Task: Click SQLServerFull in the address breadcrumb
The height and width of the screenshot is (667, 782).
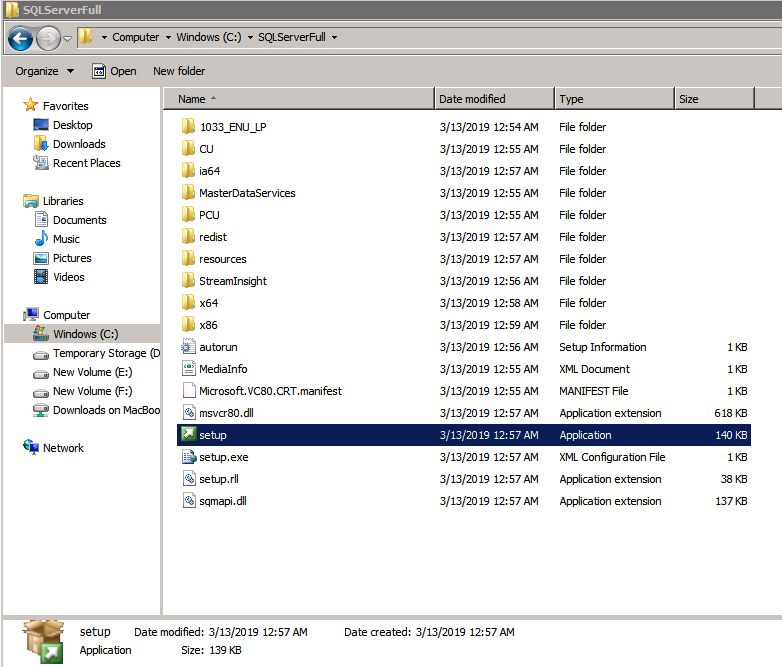Action: point(292,37)
